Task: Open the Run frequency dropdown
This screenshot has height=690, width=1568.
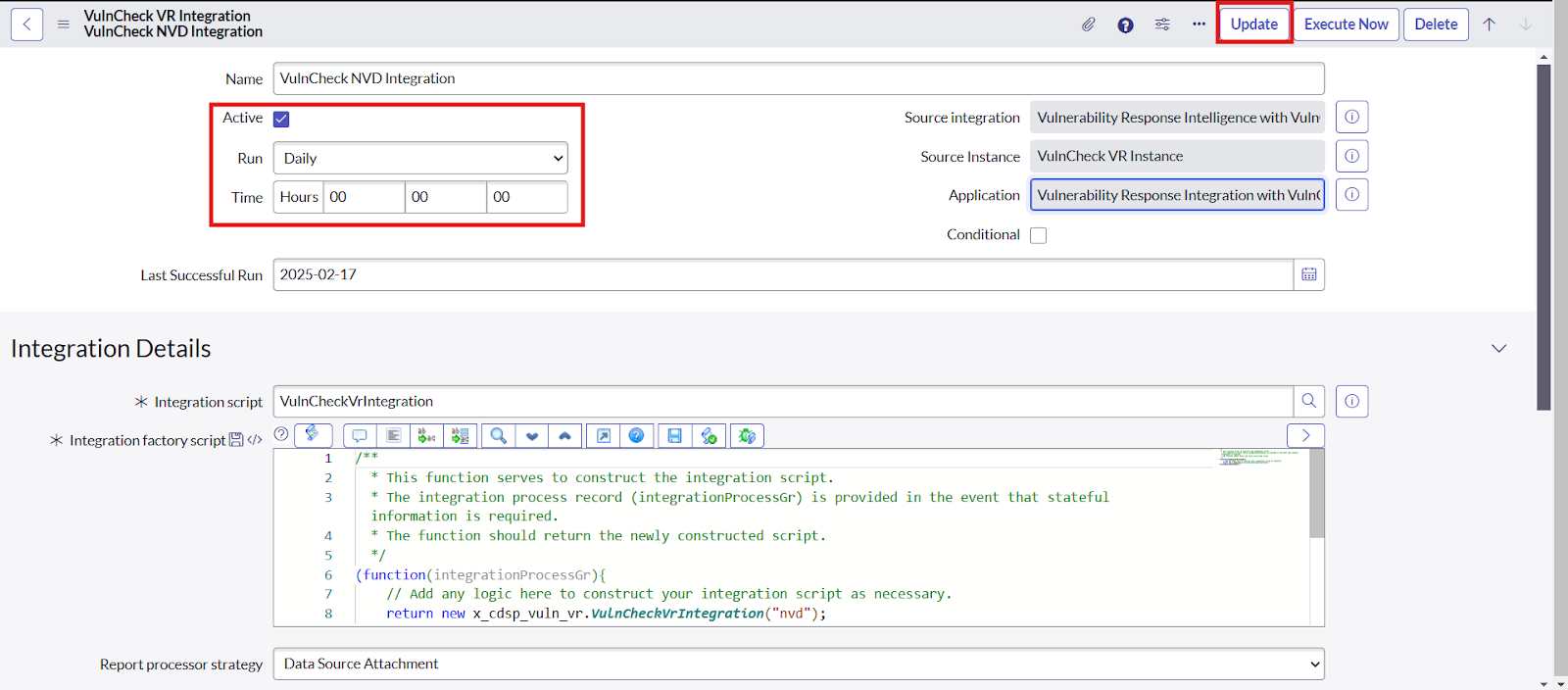Action: tap(420, 158)
